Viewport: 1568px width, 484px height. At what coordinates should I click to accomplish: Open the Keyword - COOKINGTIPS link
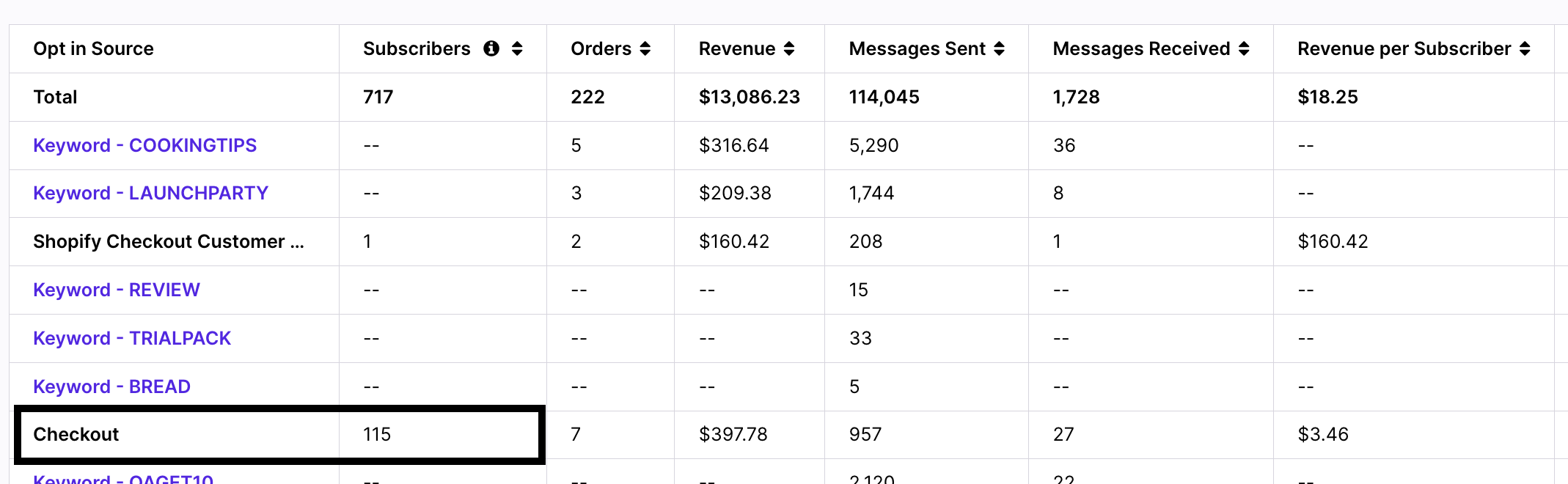144,145
